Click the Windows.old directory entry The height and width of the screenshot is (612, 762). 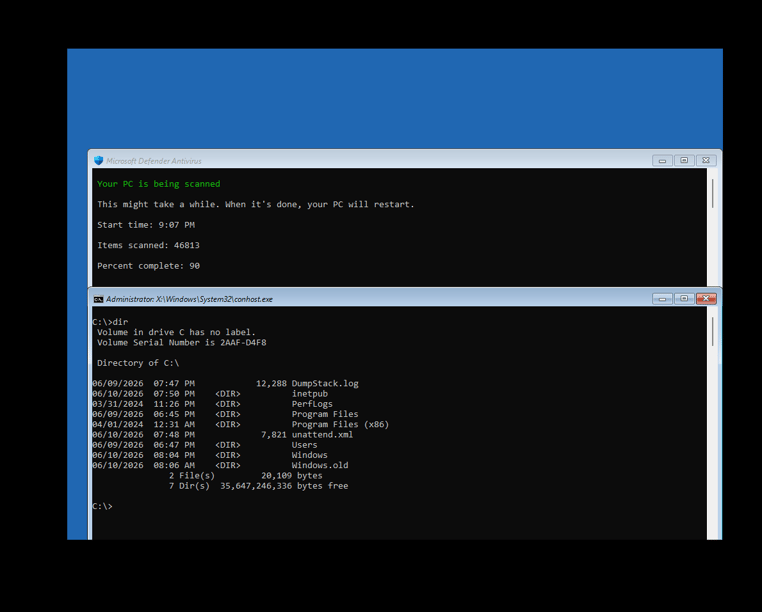coord(220,465)
